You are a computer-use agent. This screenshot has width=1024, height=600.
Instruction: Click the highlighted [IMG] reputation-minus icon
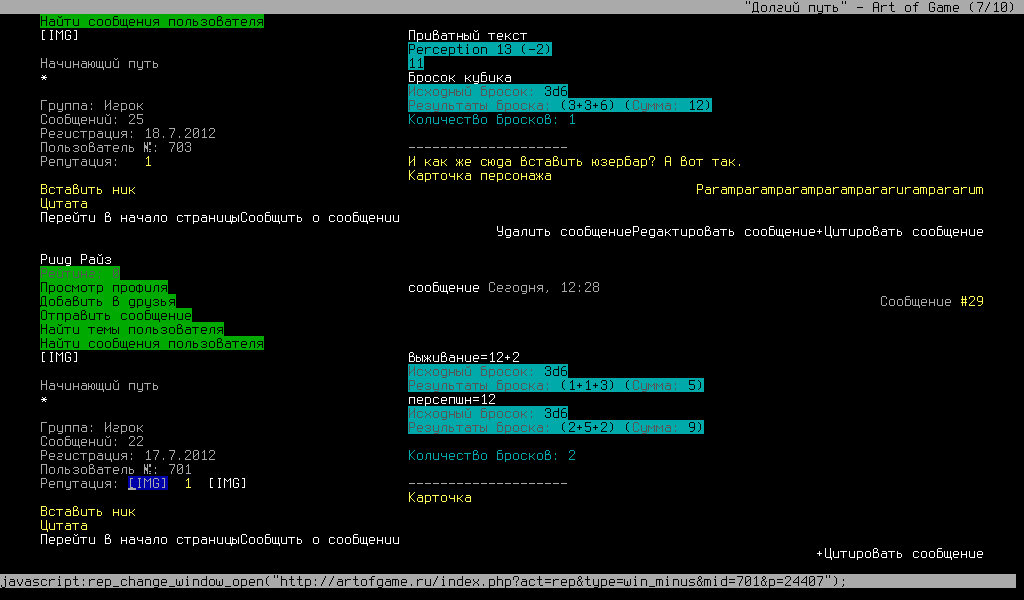pyautogui.click(x=147, y=484)
